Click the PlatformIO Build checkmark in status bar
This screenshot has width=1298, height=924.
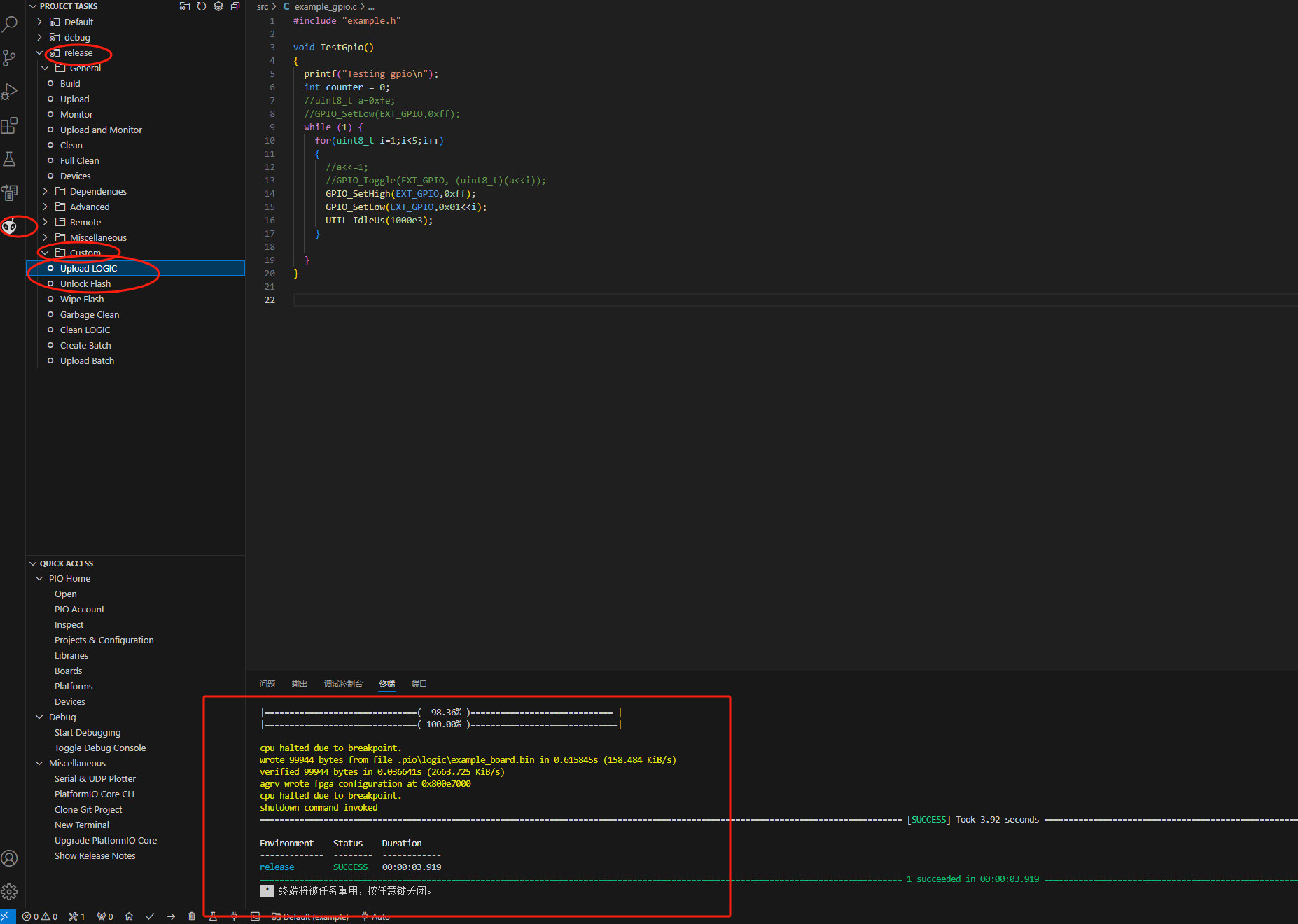150,916
